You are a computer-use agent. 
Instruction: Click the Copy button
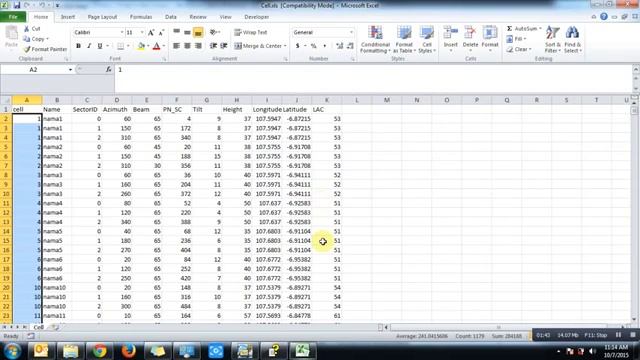36,39
